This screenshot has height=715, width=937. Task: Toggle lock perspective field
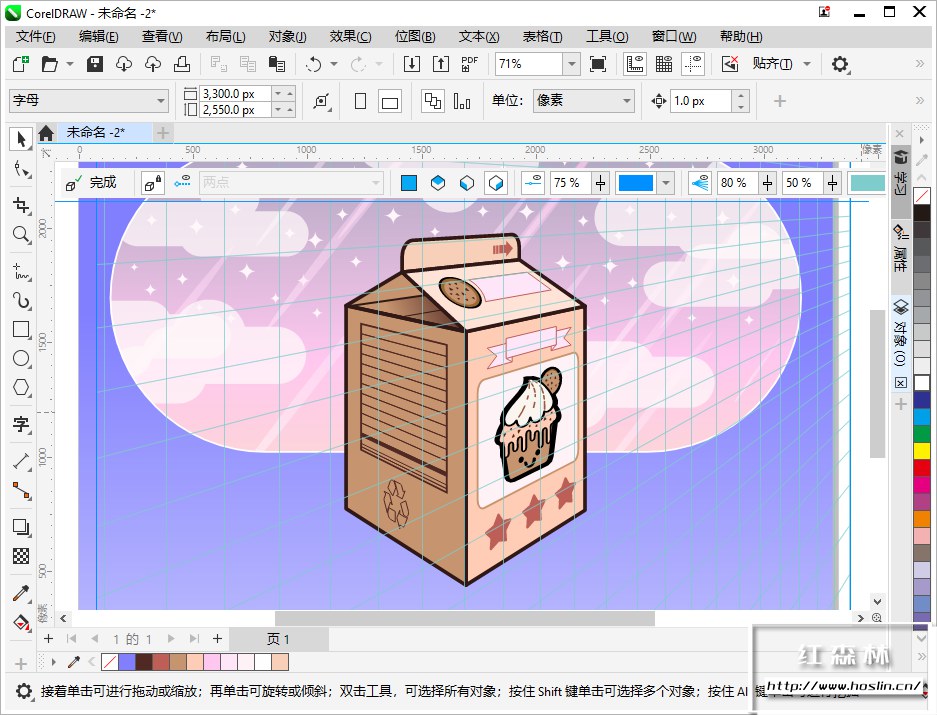[x=153, y=183]
